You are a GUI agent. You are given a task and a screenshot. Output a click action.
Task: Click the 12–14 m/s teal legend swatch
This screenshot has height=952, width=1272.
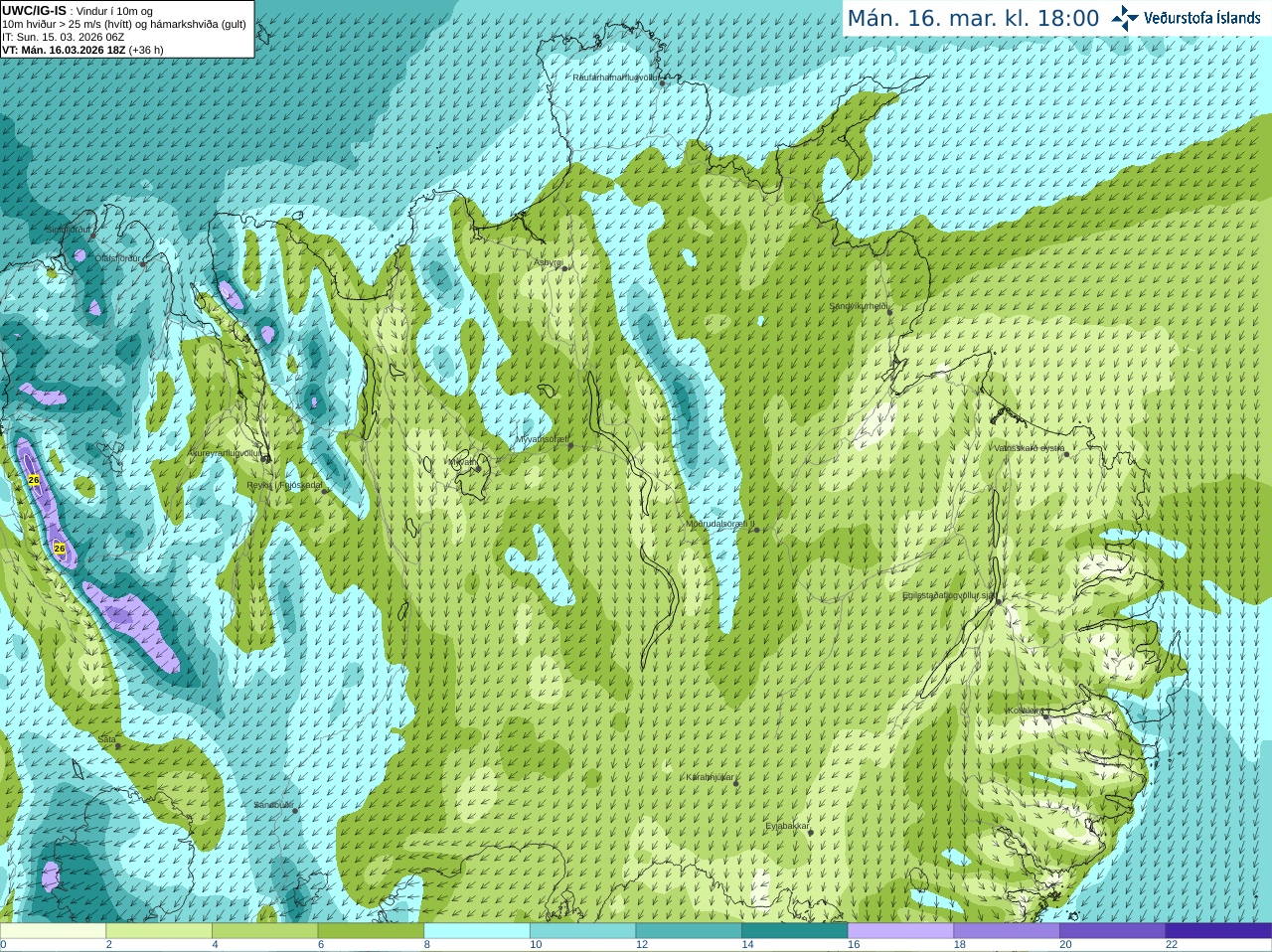[689, 931]
